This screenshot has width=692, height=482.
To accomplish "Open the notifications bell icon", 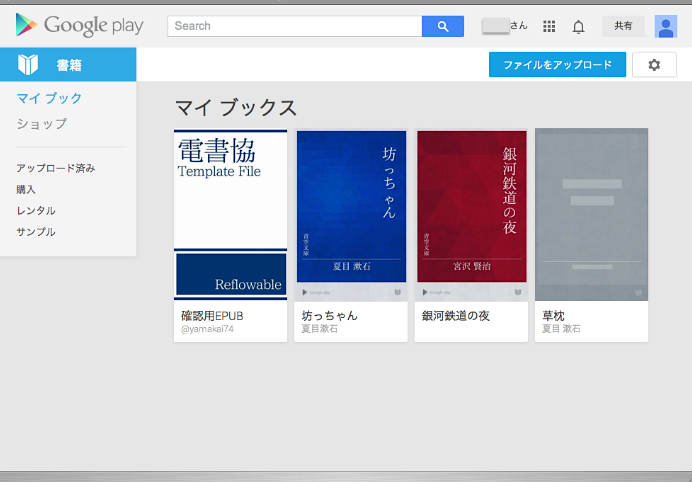I will coord(578,27).
